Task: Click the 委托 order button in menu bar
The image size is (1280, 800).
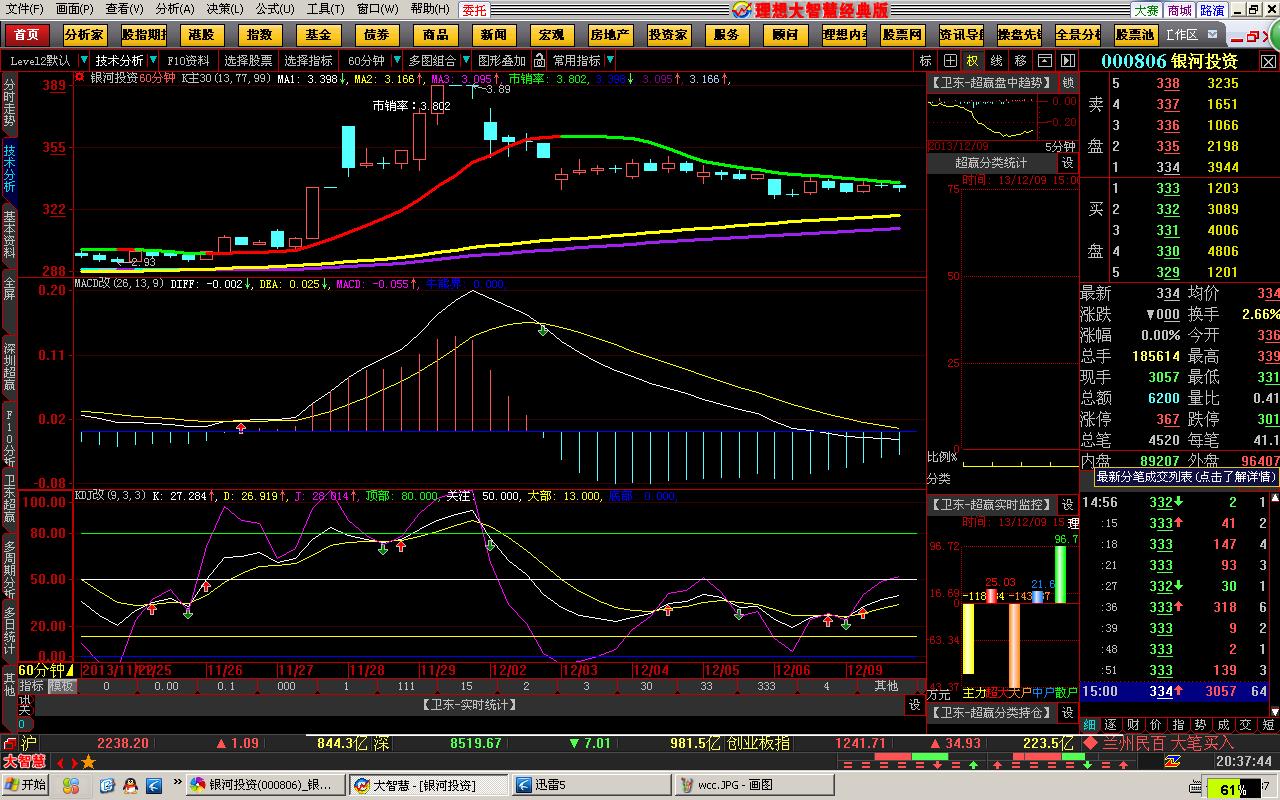Action: click(x=475, y=10)
